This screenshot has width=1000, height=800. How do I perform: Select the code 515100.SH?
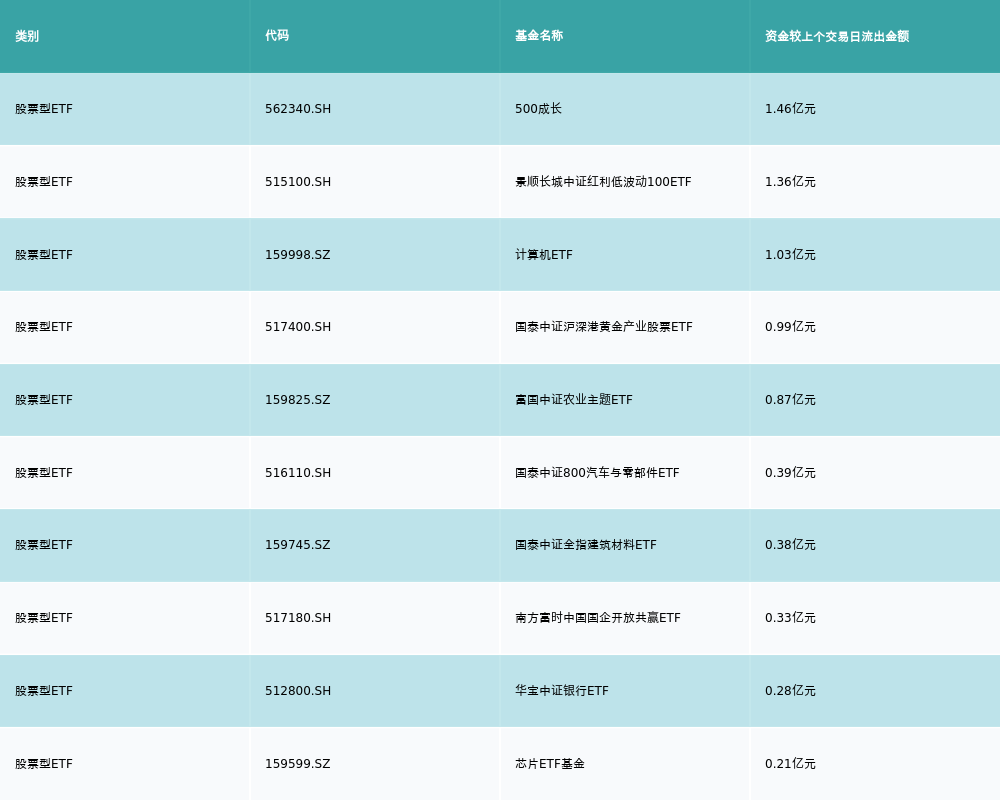tap(298, 182)
